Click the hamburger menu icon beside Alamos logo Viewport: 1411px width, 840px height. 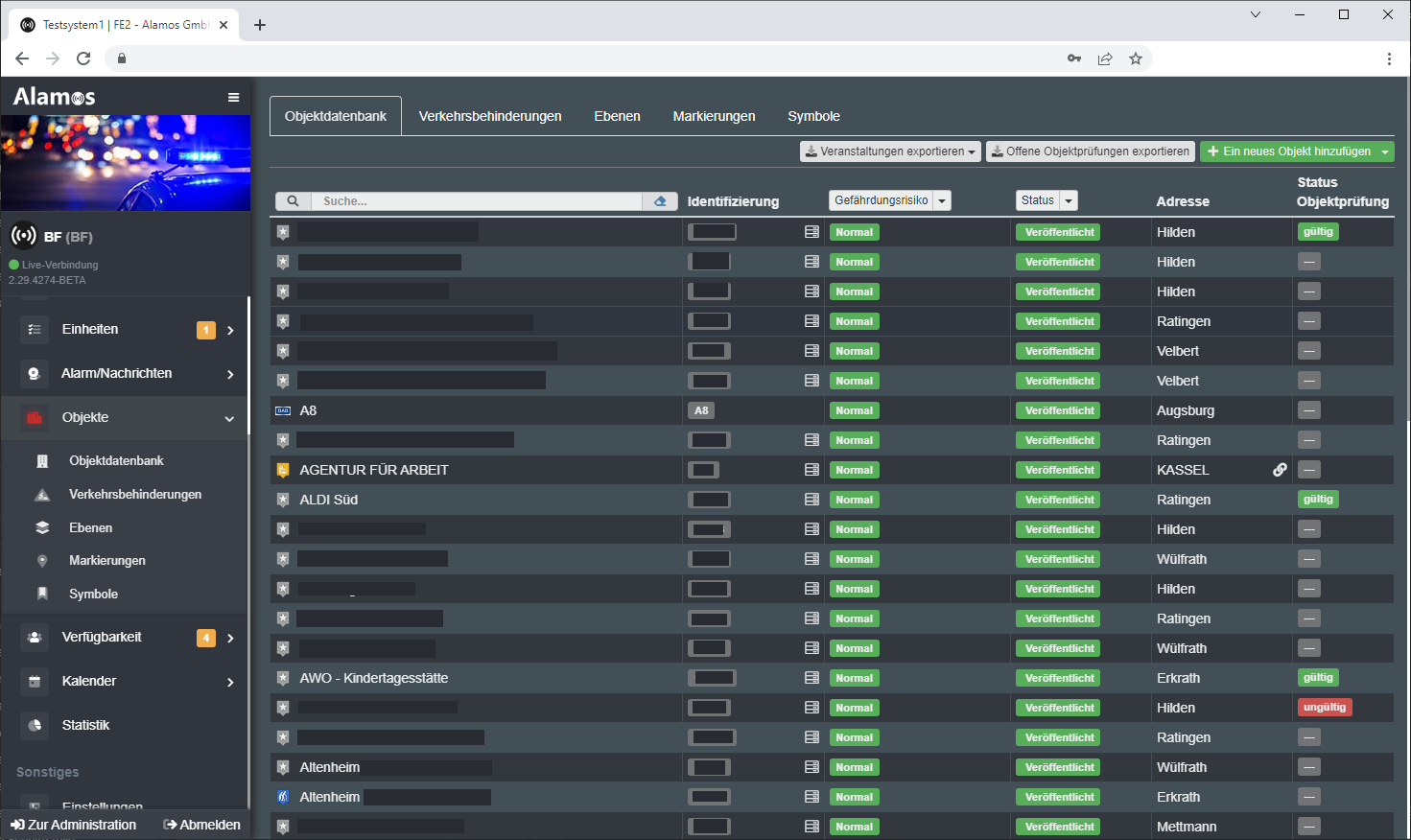tap(233, 97)
